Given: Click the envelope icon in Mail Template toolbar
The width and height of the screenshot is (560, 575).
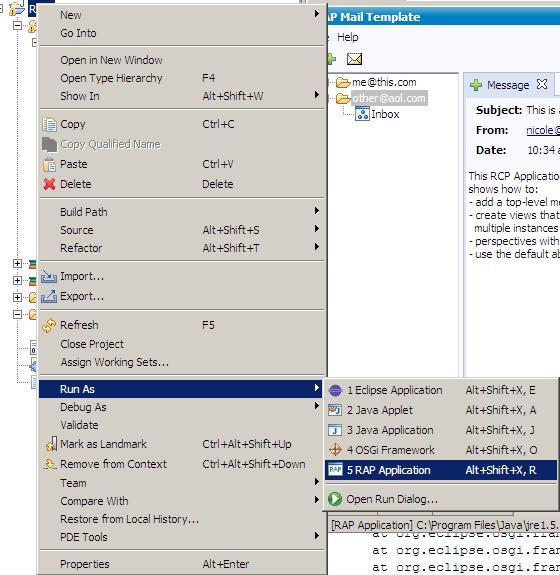Looking at the screenshot, I should click(354, 59).
